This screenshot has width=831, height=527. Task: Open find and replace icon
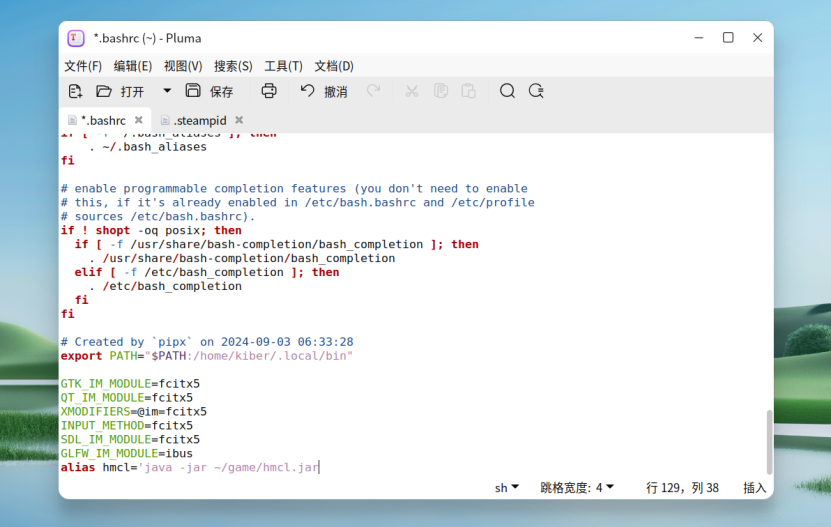536,91
